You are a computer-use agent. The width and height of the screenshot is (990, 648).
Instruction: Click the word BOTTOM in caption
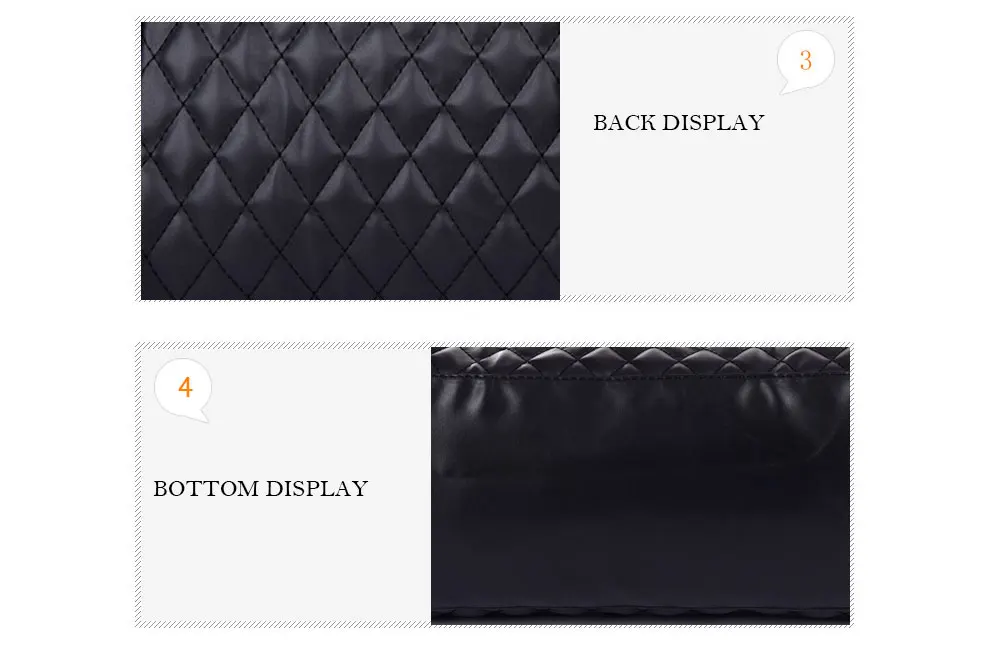coord(206,488)
